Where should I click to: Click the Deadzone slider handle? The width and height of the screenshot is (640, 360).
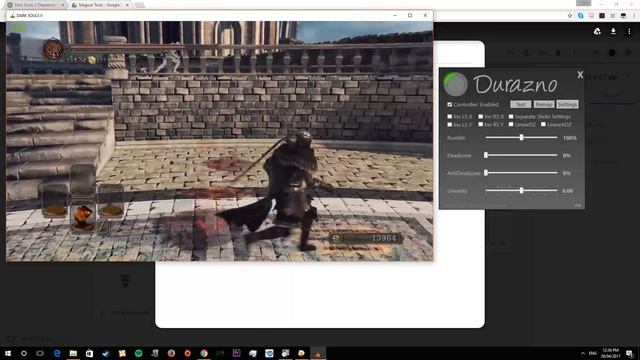[x=486, y=155]
